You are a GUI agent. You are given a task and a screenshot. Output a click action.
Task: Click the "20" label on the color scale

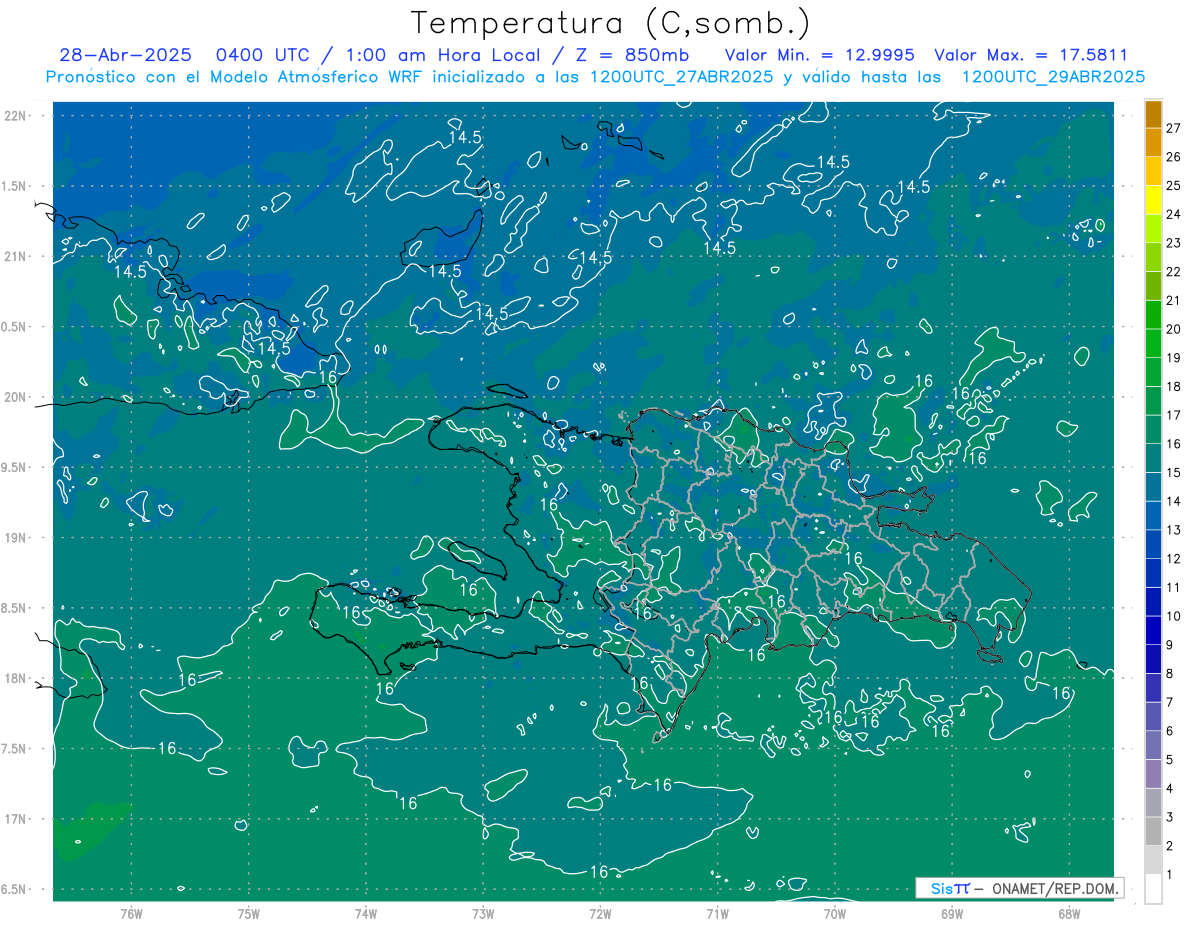tap(1174, 329)
